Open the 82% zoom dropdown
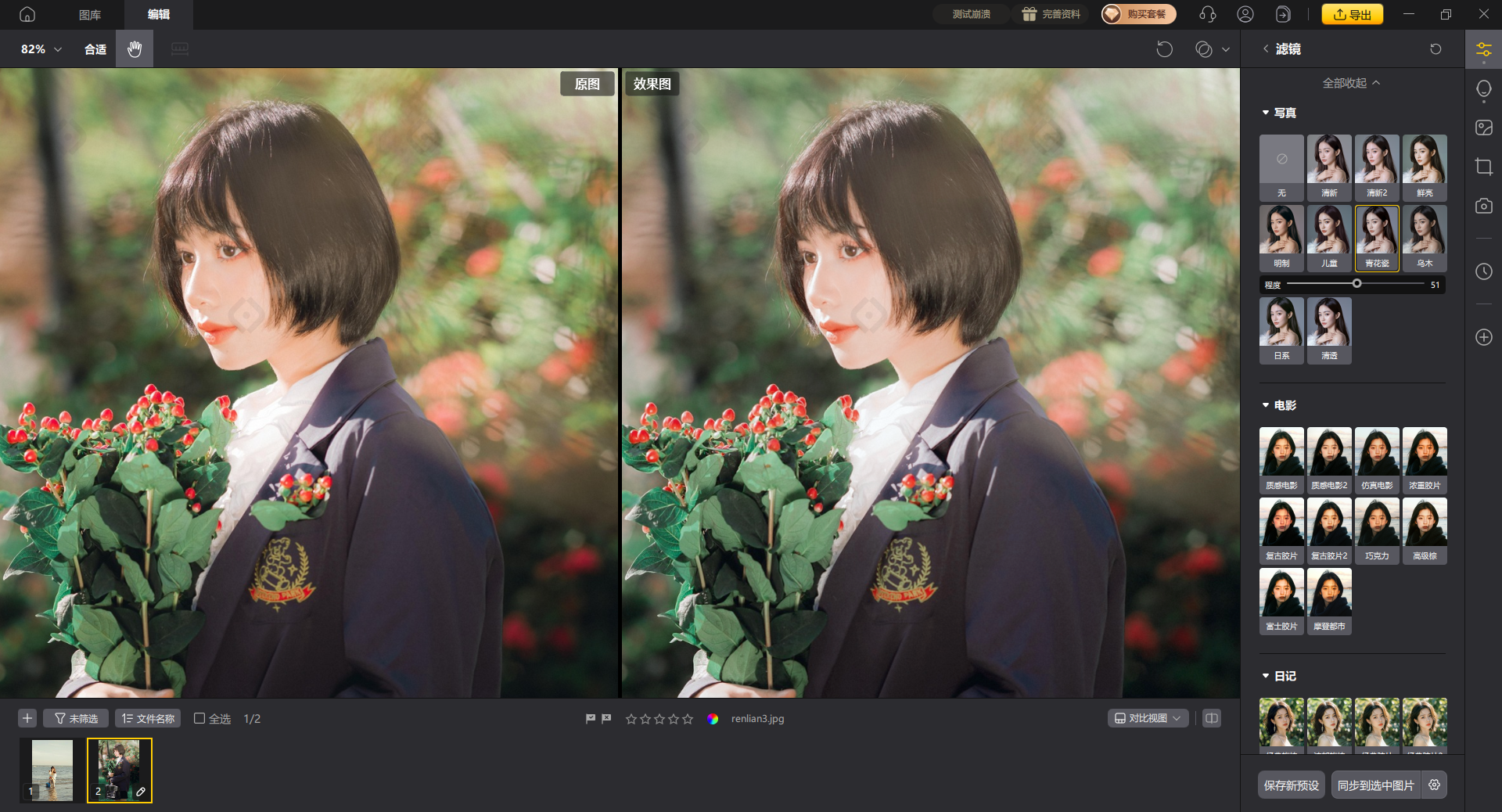Screen dimensions: 1502x812 point(41,49)
